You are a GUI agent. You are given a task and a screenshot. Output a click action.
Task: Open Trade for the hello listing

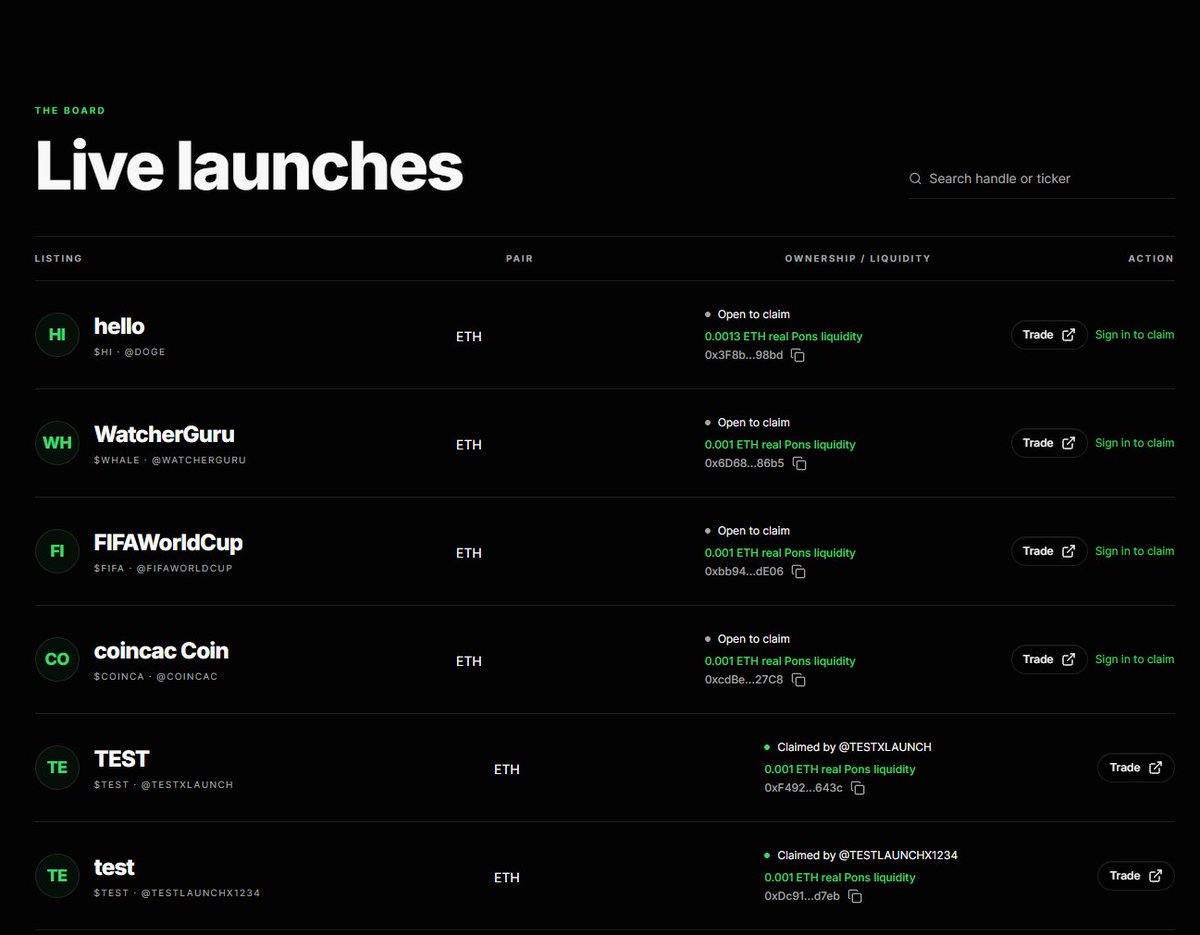(x=1049, y=335)
